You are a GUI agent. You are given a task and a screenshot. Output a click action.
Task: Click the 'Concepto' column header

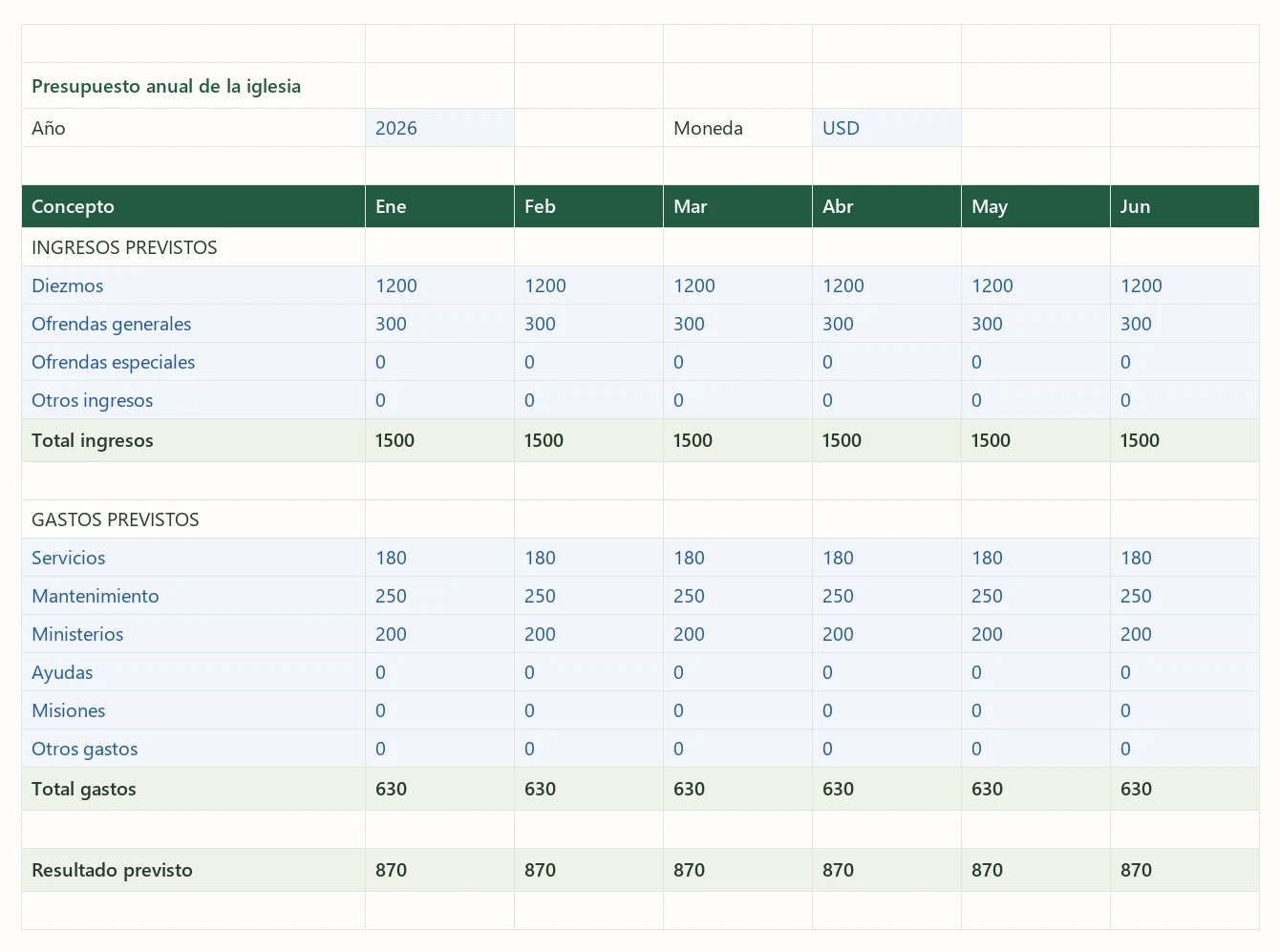[x=193, y=206]
